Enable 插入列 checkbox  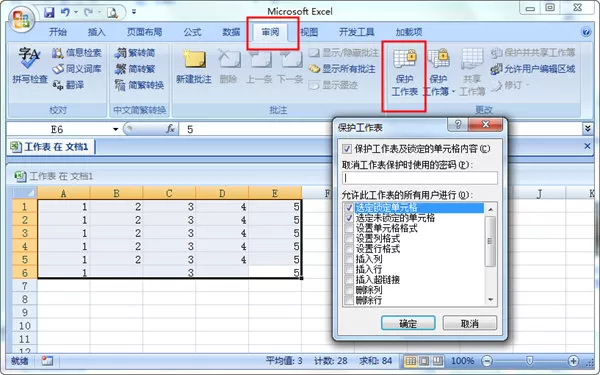[349, 259]
